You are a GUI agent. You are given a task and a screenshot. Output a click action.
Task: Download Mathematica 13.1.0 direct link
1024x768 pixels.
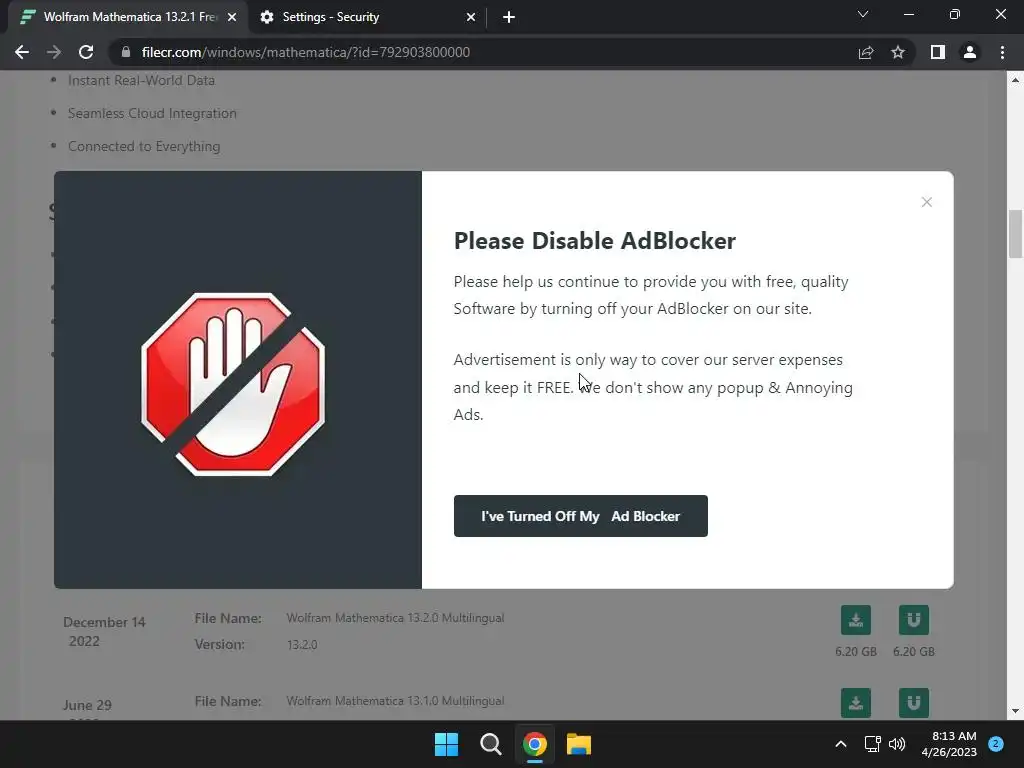tap(856, 703)
